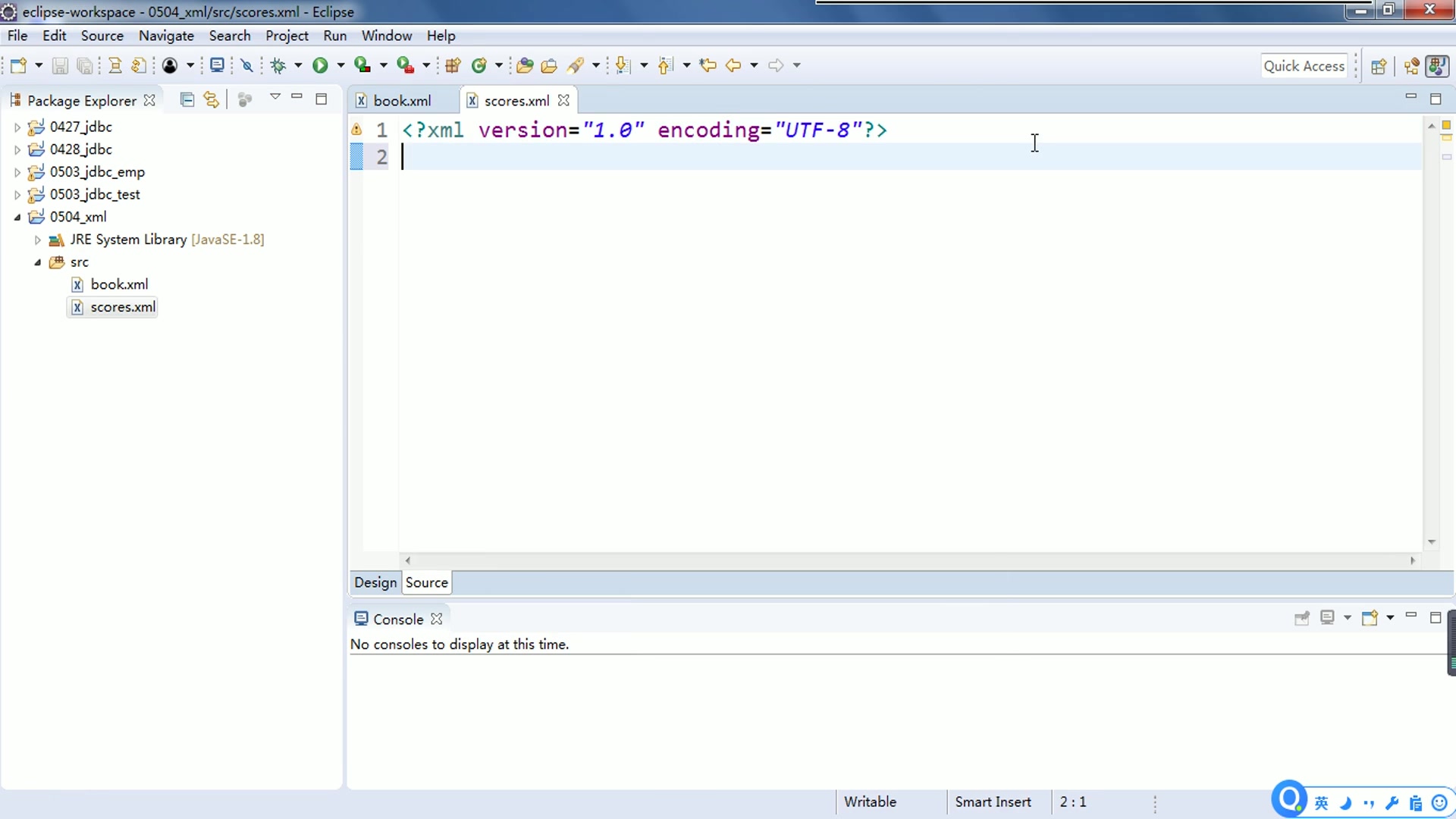Go to Next Annotation icon

click(x=623, y=65)
